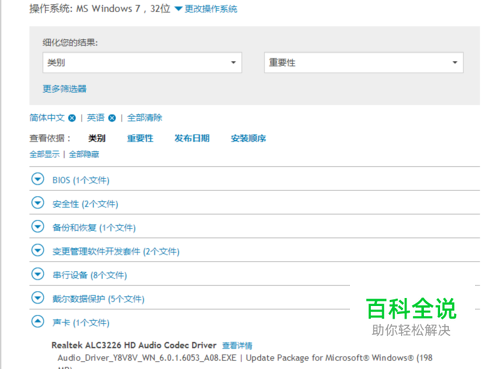Image resolution: width=500 pixels, height=369 pixels.
Task: Click the 操作系统: MS Windows 7 text
Action: 100,9
